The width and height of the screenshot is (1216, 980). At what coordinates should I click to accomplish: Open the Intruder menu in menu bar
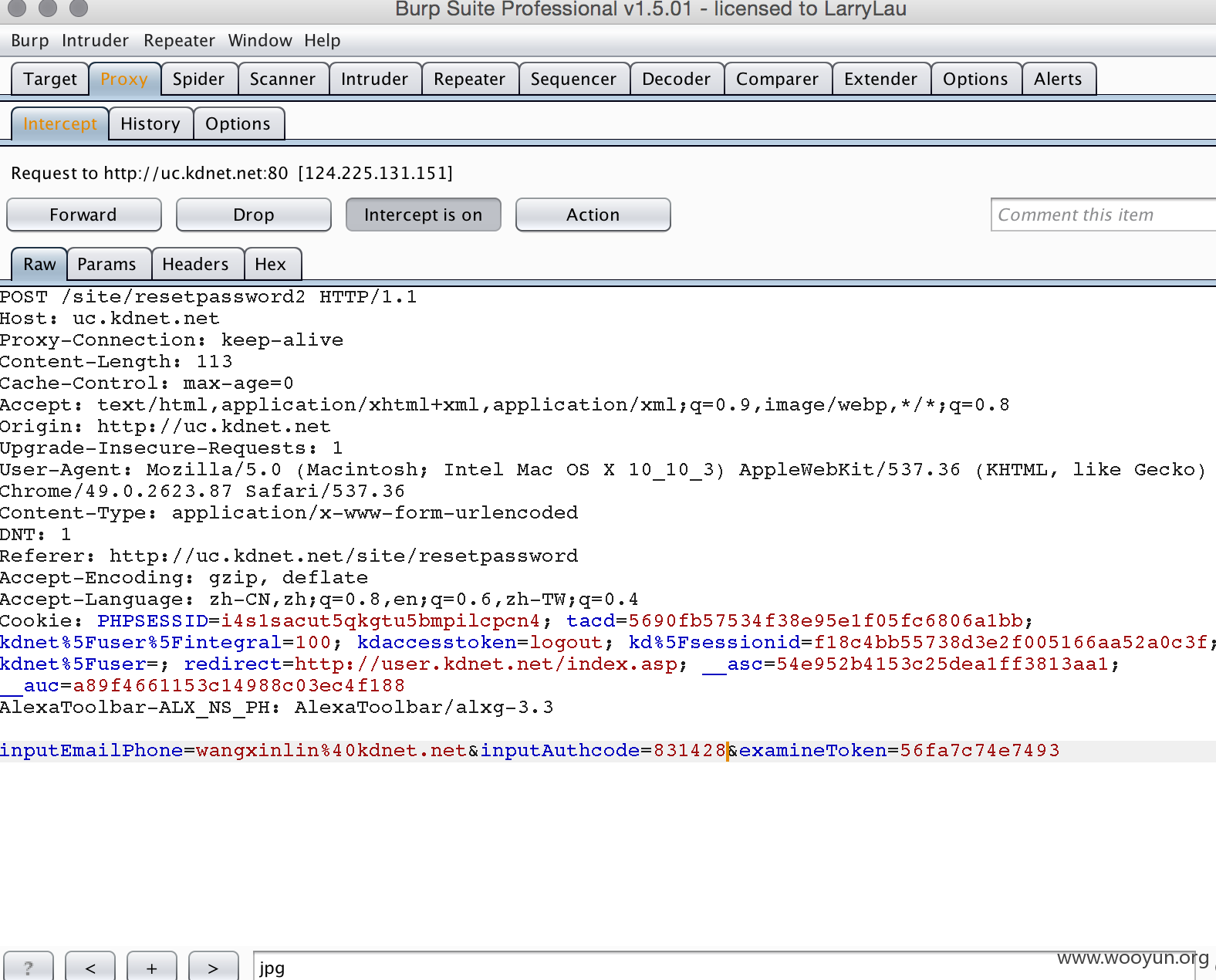click(95, 40)
